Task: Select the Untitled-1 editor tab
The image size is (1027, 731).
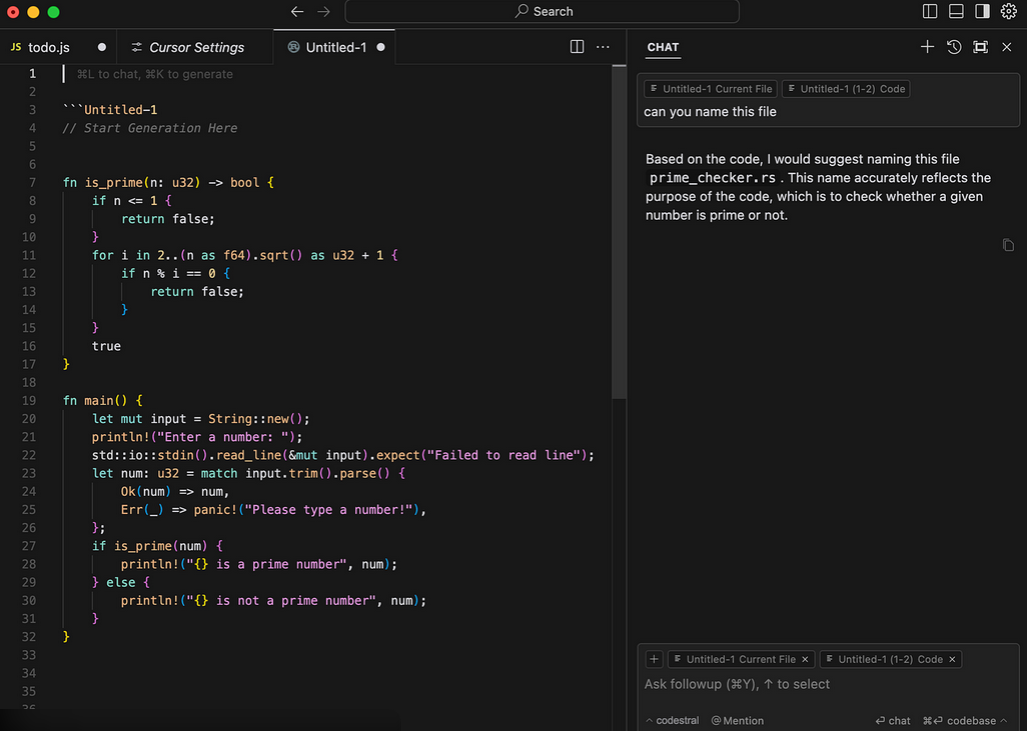Action: pyautogui.click(x=335, y=47)
